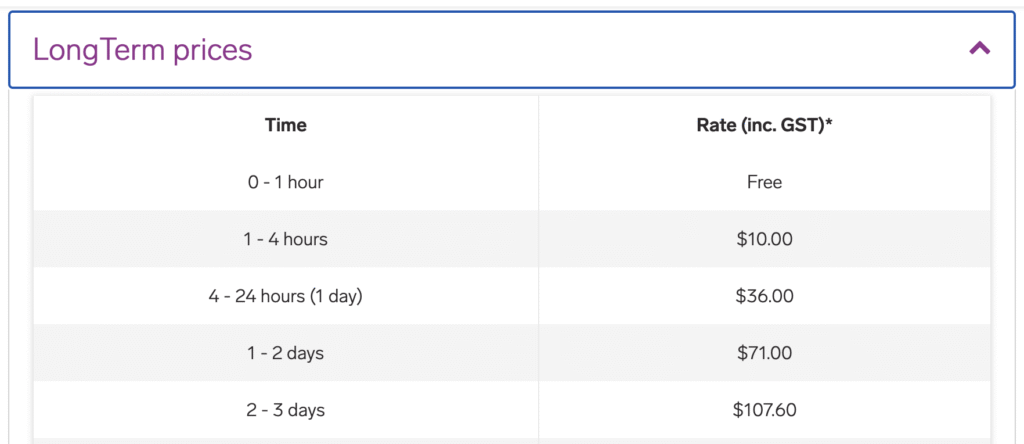This screenshot has width=1024, height=444.
Task: Click the $71.00 rate value
Action: click(x=764, y=353)
